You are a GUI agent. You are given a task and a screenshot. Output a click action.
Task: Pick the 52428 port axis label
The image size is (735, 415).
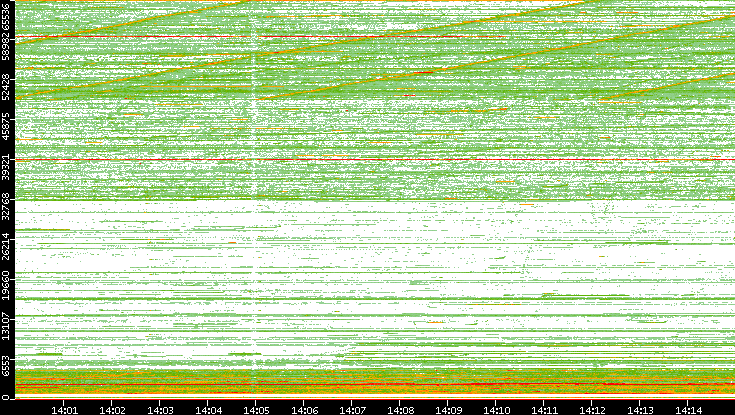click(6, 88)
